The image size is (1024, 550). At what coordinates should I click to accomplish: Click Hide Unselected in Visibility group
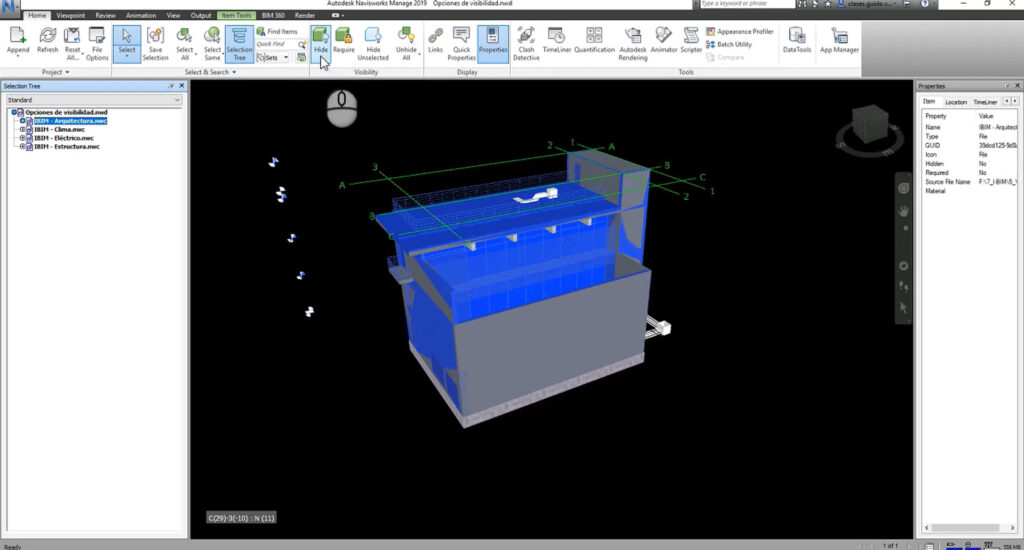(373, 44)
